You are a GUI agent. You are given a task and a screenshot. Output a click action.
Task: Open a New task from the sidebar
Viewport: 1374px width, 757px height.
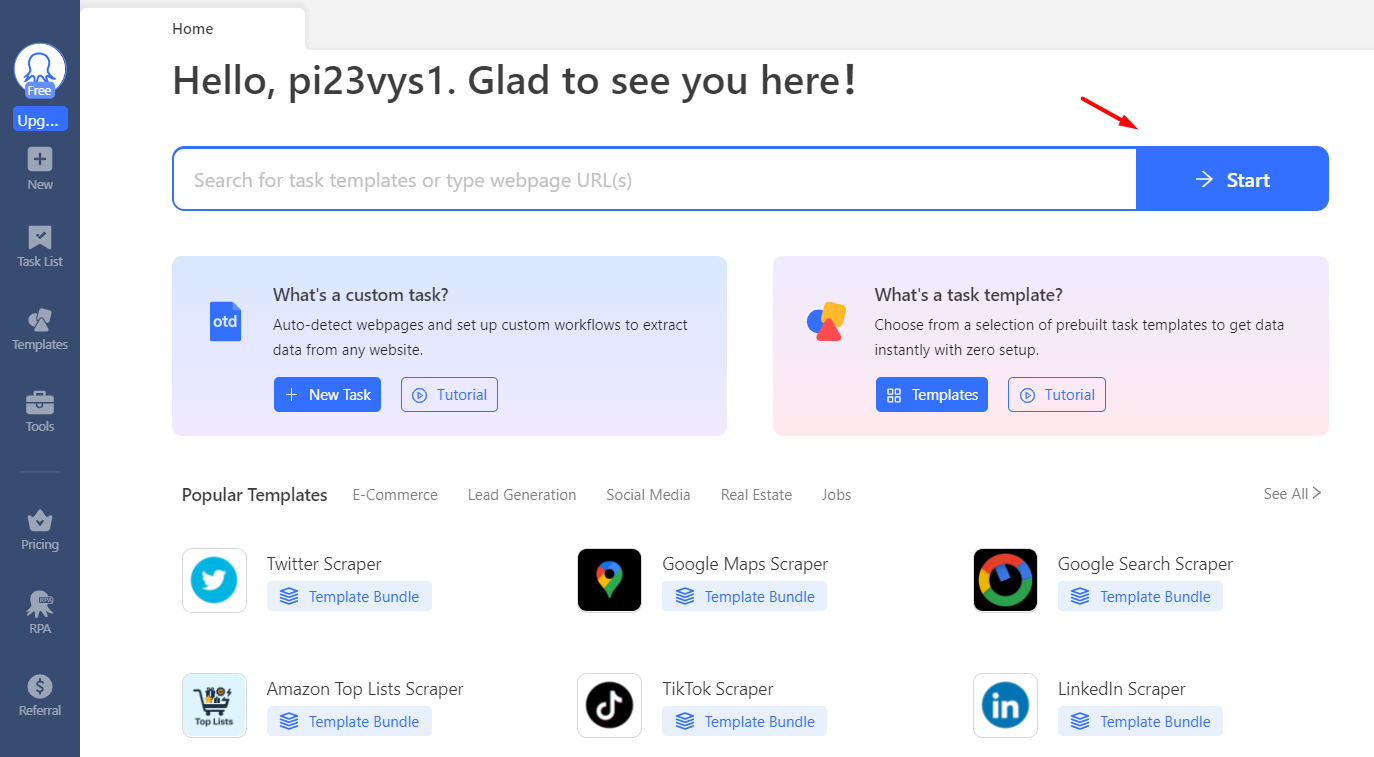point(39,167)
